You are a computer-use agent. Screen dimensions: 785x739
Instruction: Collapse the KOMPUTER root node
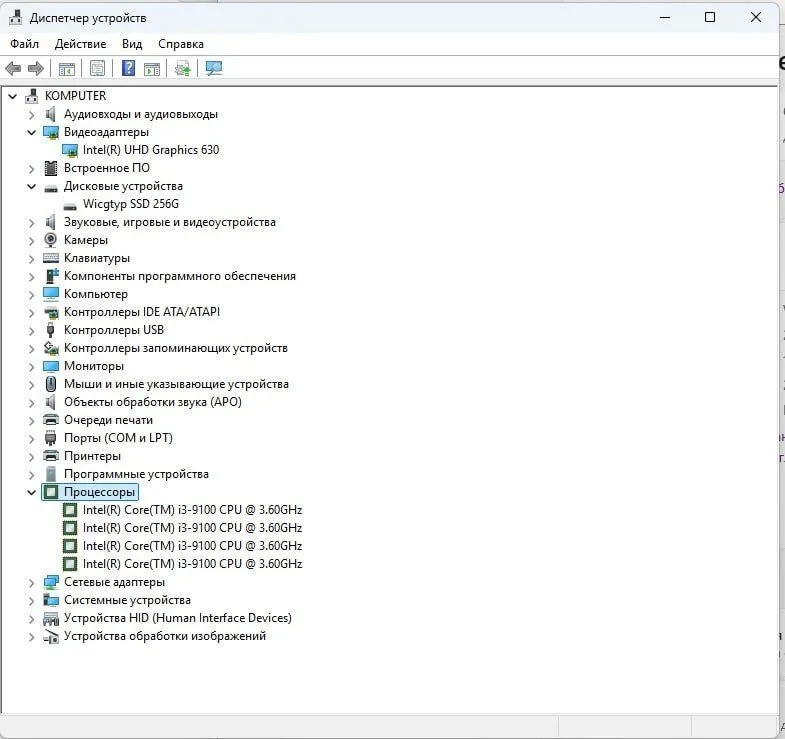coord(13,96)
